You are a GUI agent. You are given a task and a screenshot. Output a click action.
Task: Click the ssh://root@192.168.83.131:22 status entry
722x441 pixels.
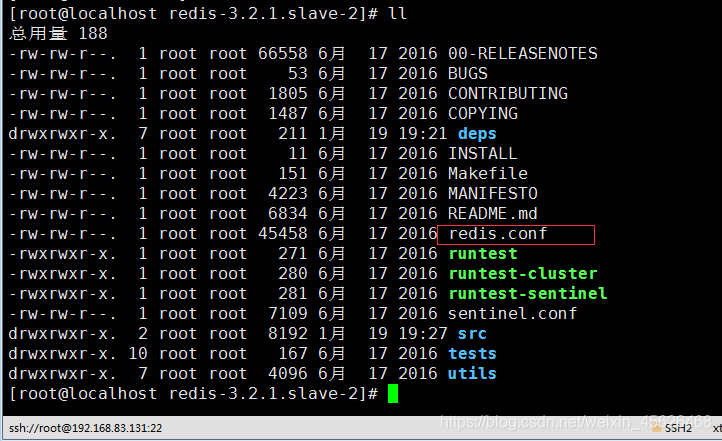(x=86, y=429)
